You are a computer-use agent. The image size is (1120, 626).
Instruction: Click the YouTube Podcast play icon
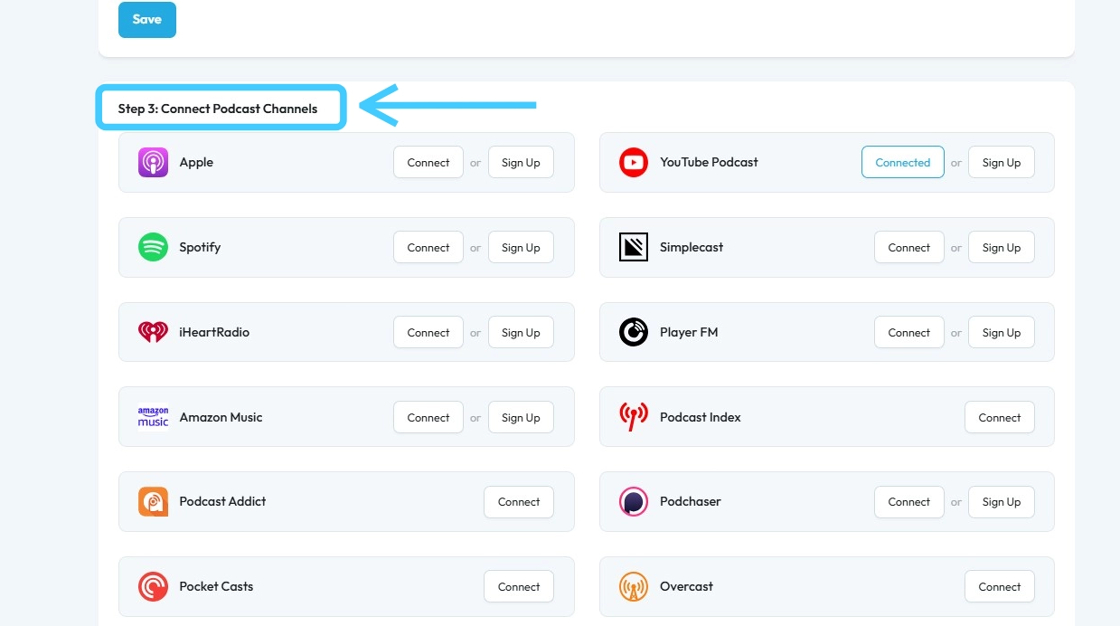(x=633, y=162)
